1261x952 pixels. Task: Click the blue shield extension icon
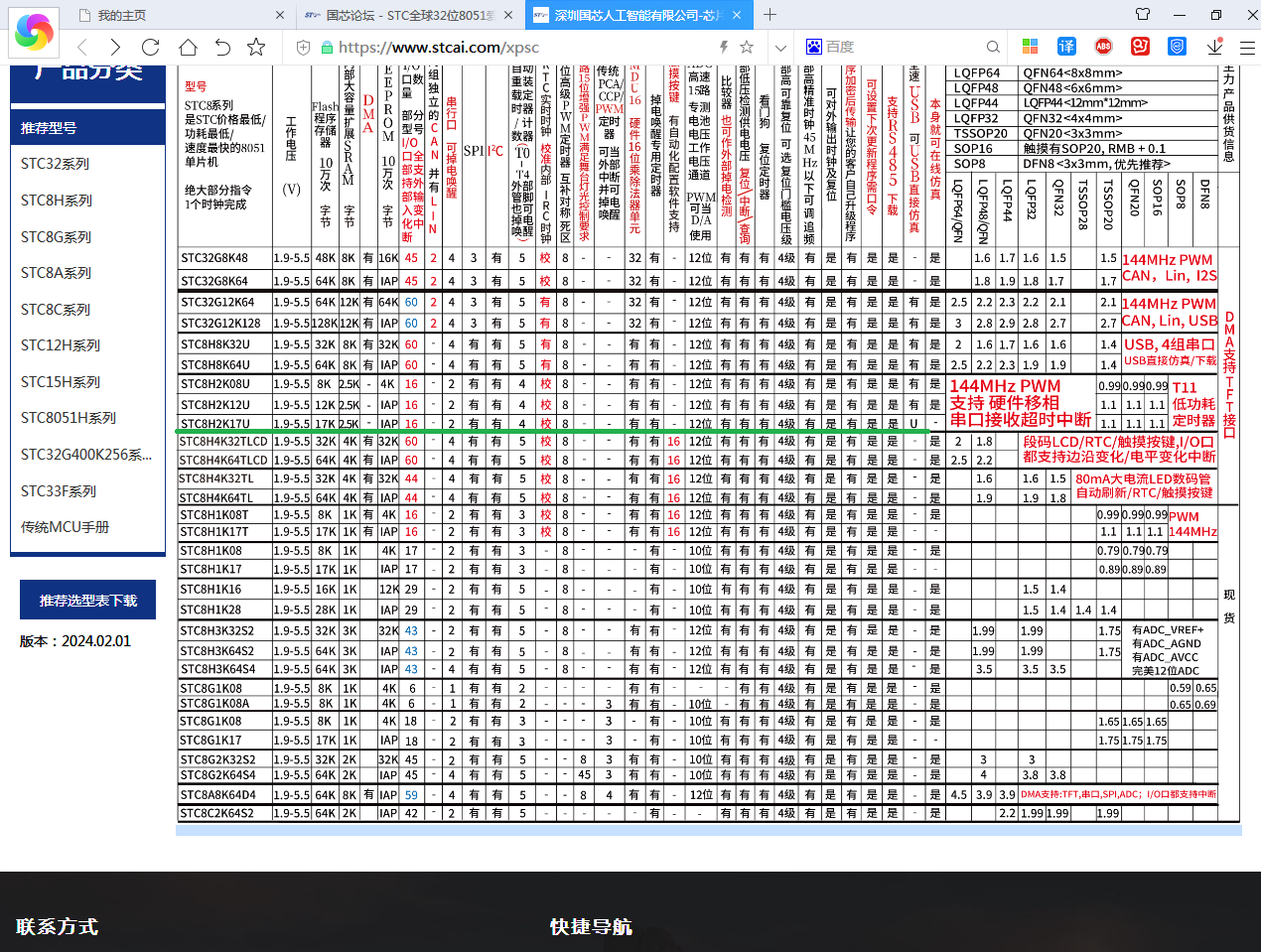1177,47
